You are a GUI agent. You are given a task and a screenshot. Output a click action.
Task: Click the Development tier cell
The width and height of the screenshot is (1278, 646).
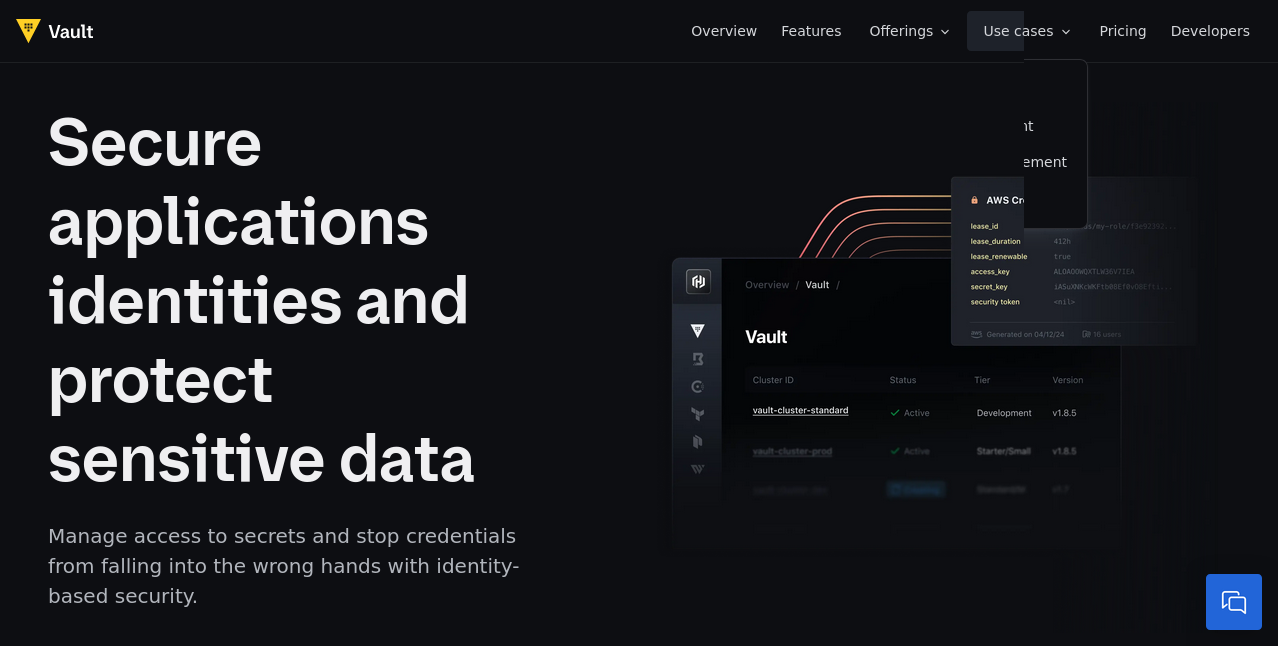(x=1004, y=413)
